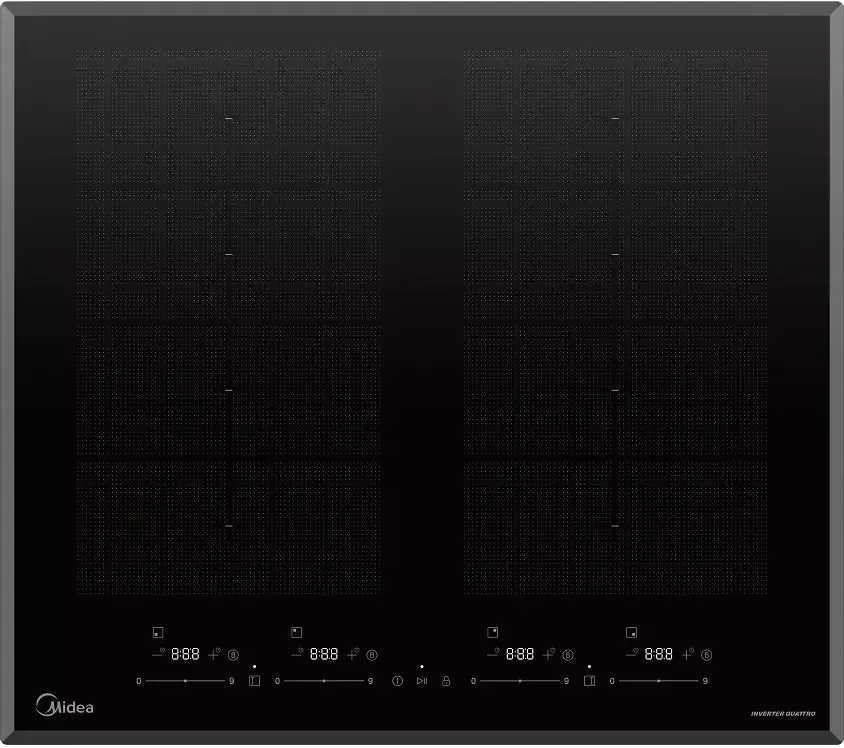This screenshot has height=748, width=844.
Task: Select the rear-right zone indicator icon
Action: 493,632
